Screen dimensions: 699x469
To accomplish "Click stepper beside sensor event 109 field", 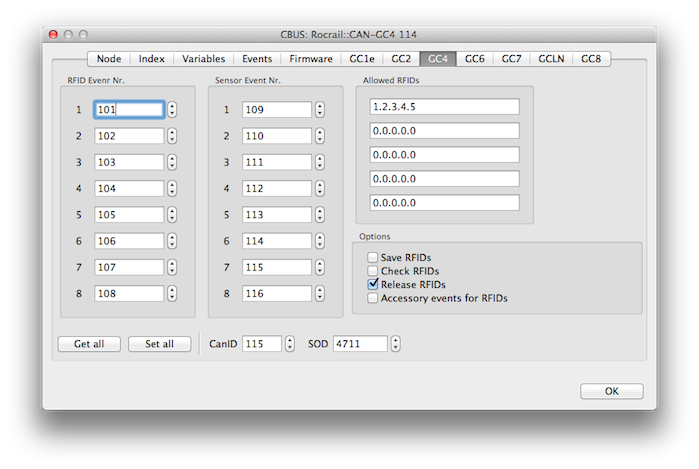I will (319, 109).
